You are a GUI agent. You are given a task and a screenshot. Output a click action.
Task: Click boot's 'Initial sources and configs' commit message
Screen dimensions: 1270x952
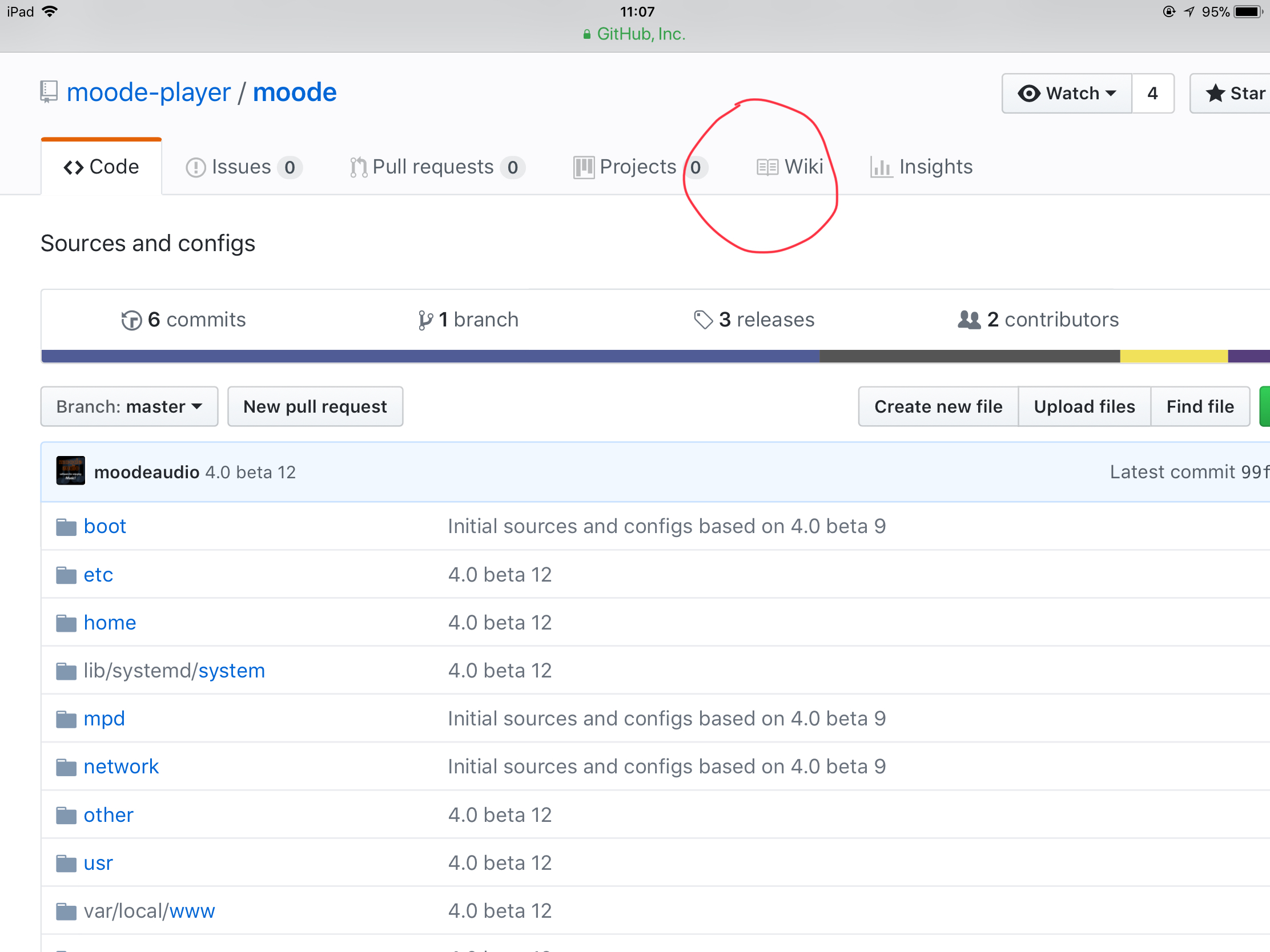coord(666,527)
